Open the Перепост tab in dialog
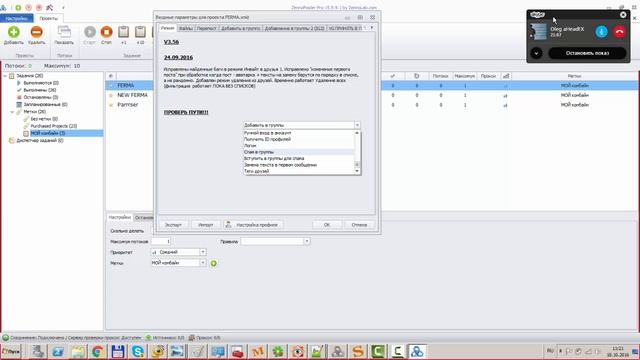The width and height of the screenshot is (640, 360). pos(207,28)
